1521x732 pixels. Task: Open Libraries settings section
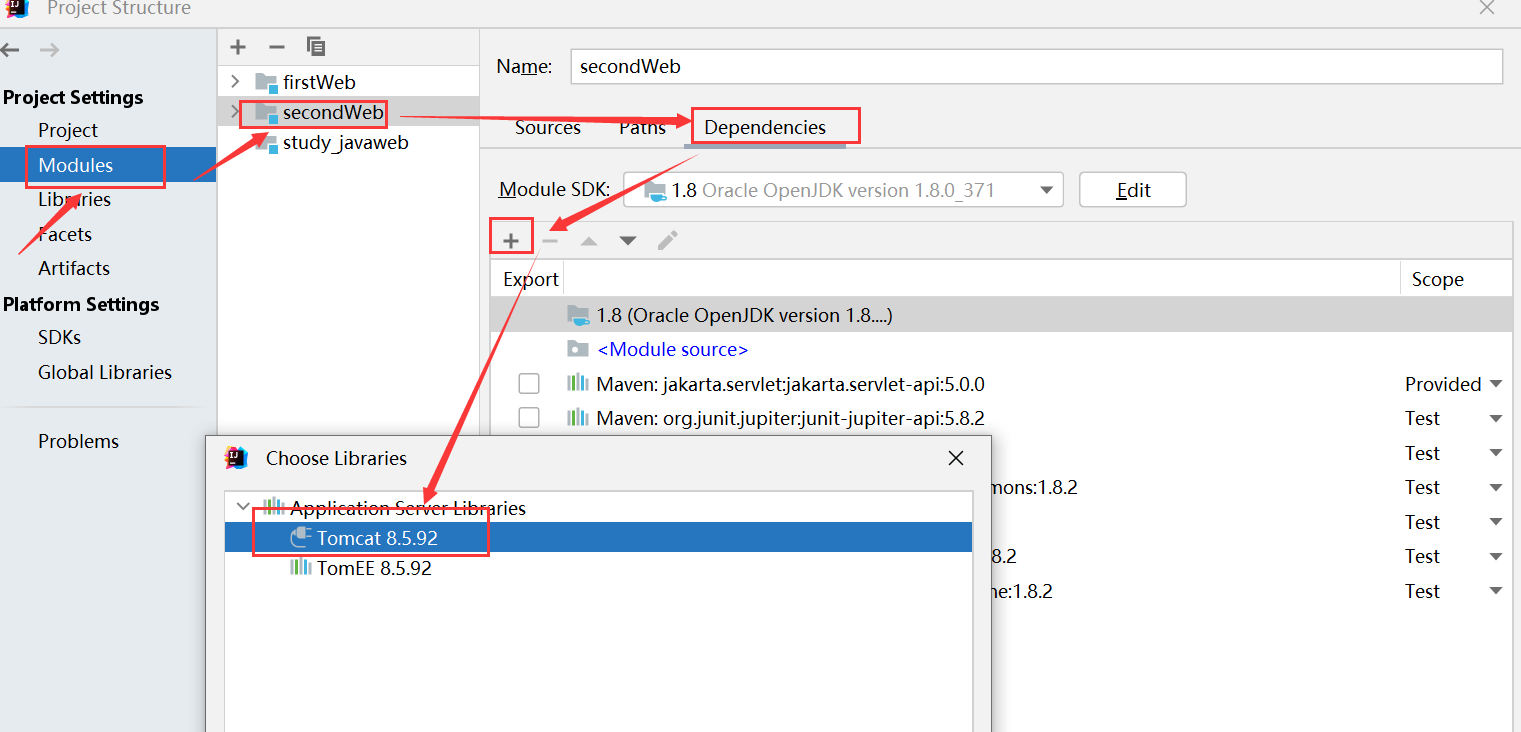[x=74, y=199]
